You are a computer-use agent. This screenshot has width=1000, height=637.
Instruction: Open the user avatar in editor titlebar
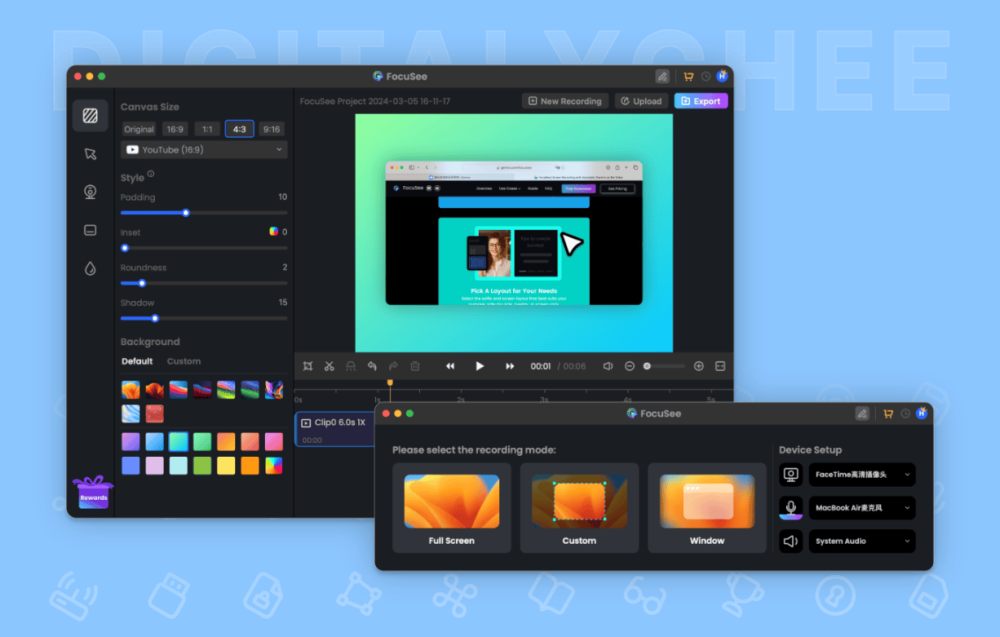pos(722,76)
